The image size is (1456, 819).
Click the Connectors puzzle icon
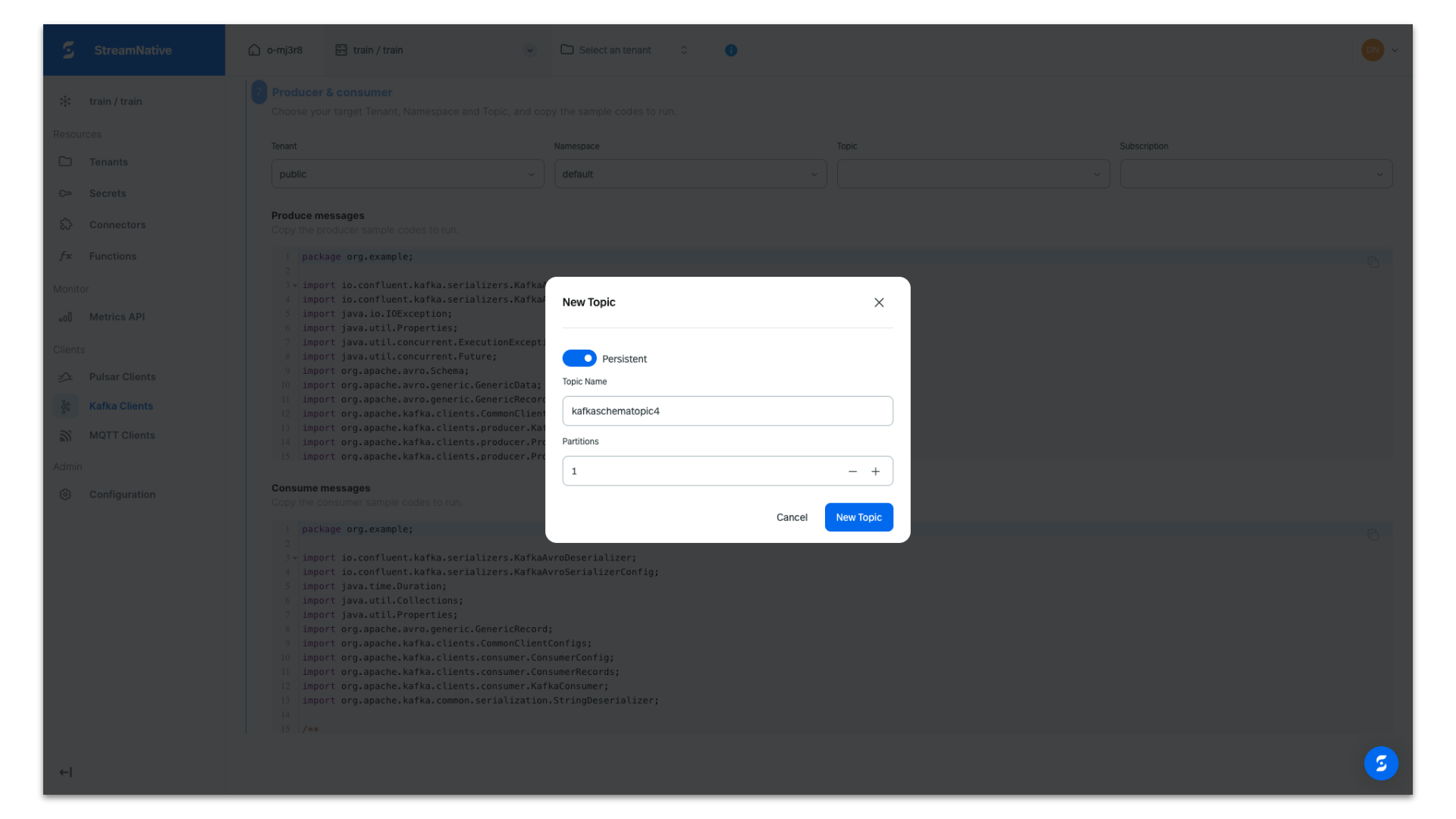(65, 224)
